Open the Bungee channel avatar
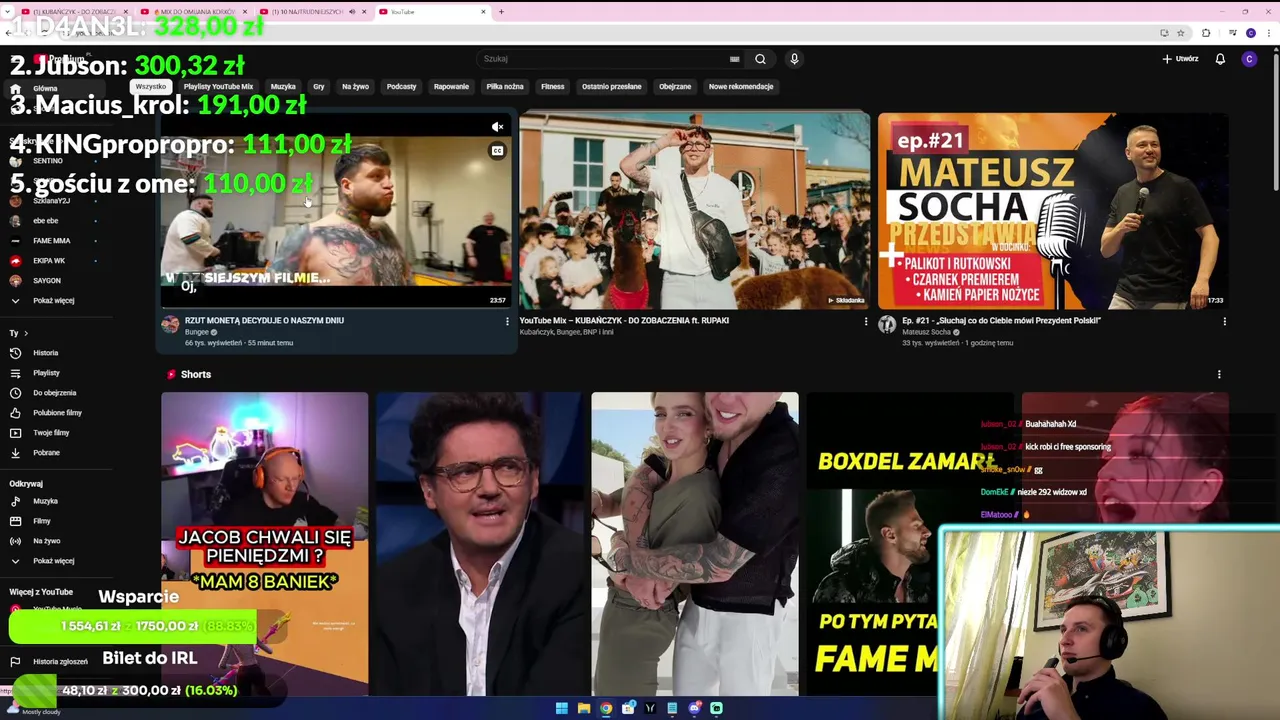The height and width of the screenshot is (720, 1280). click(x=170, y=325)
